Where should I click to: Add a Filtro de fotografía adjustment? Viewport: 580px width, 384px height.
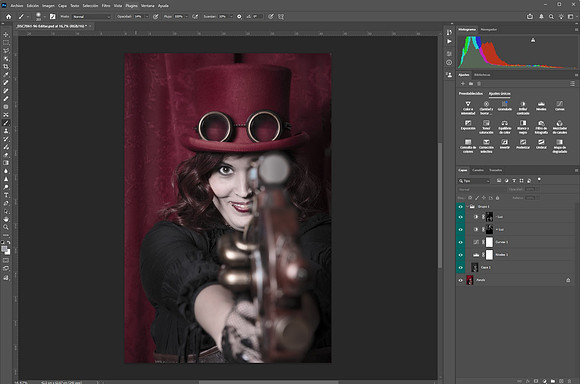point(541,127)
